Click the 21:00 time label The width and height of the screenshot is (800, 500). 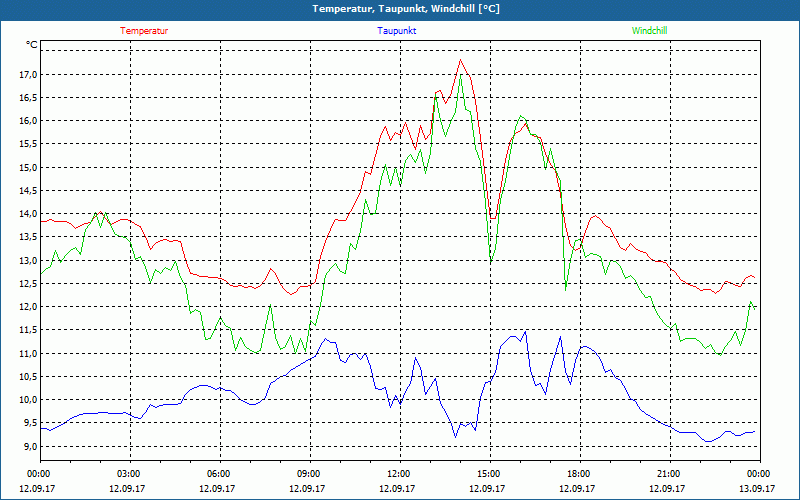[x=669, y=473]
